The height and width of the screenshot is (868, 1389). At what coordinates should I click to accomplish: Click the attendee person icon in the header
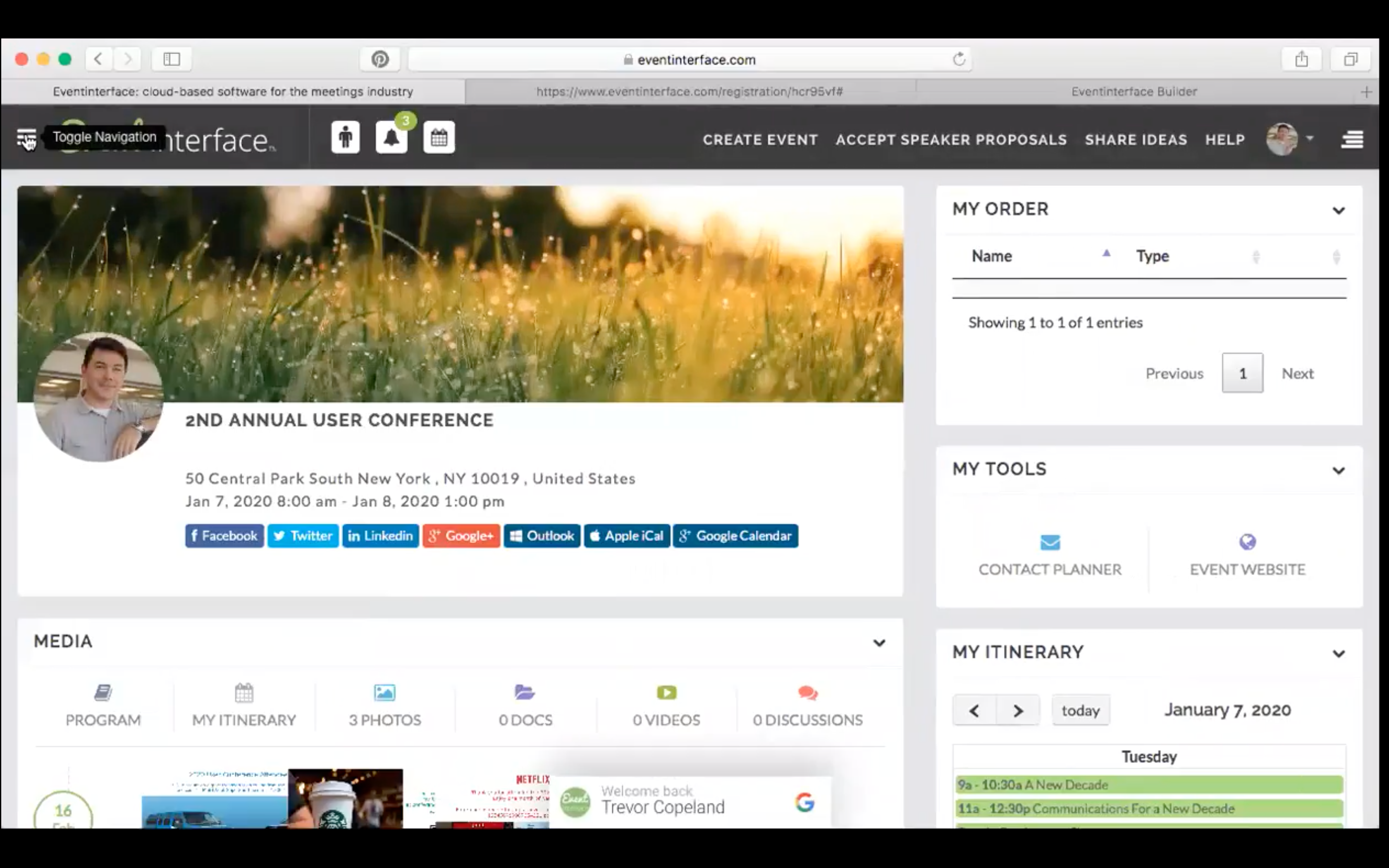[x=345, y=137]
